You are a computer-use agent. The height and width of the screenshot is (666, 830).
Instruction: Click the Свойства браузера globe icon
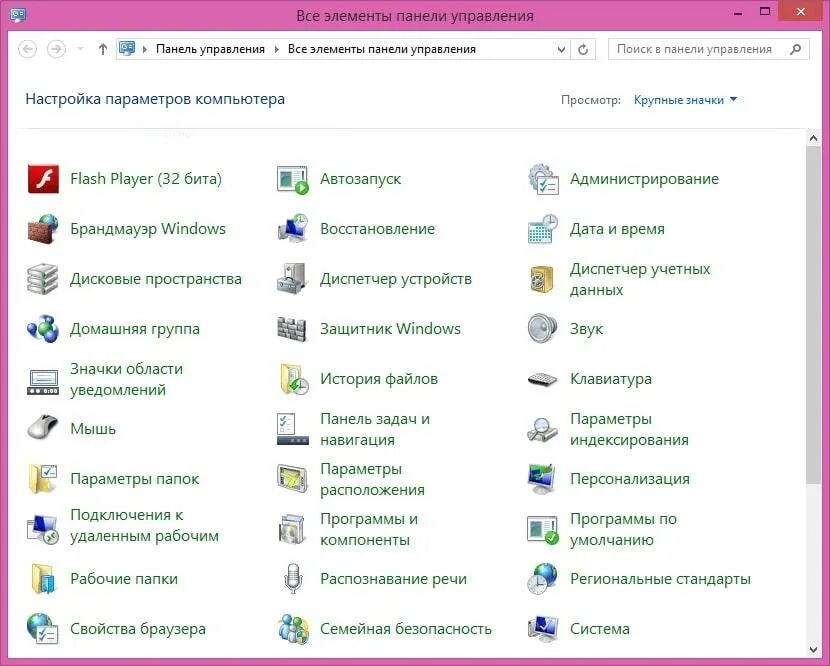[43, 629]
